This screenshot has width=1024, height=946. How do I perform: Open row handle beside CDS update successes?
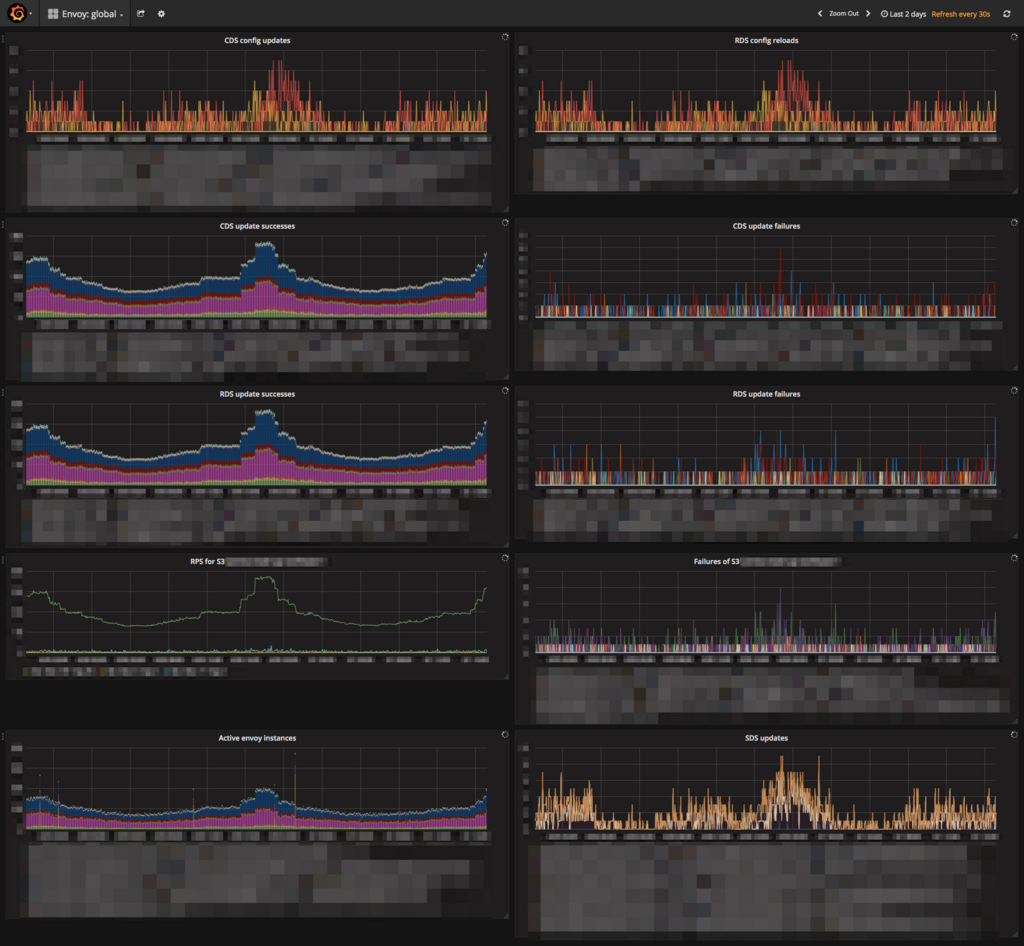click(3, 226)
